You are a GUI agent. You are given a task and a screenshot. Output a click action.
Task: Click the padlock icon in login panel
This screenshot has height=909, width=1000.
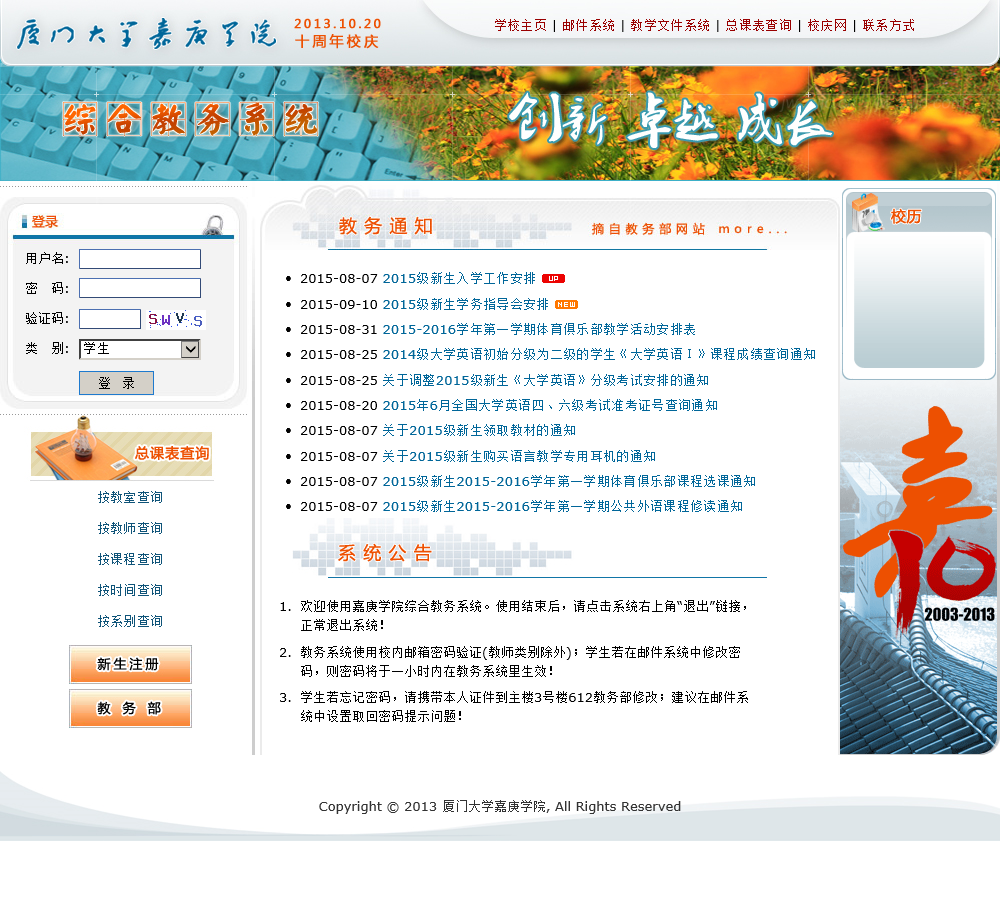(214, 225)
